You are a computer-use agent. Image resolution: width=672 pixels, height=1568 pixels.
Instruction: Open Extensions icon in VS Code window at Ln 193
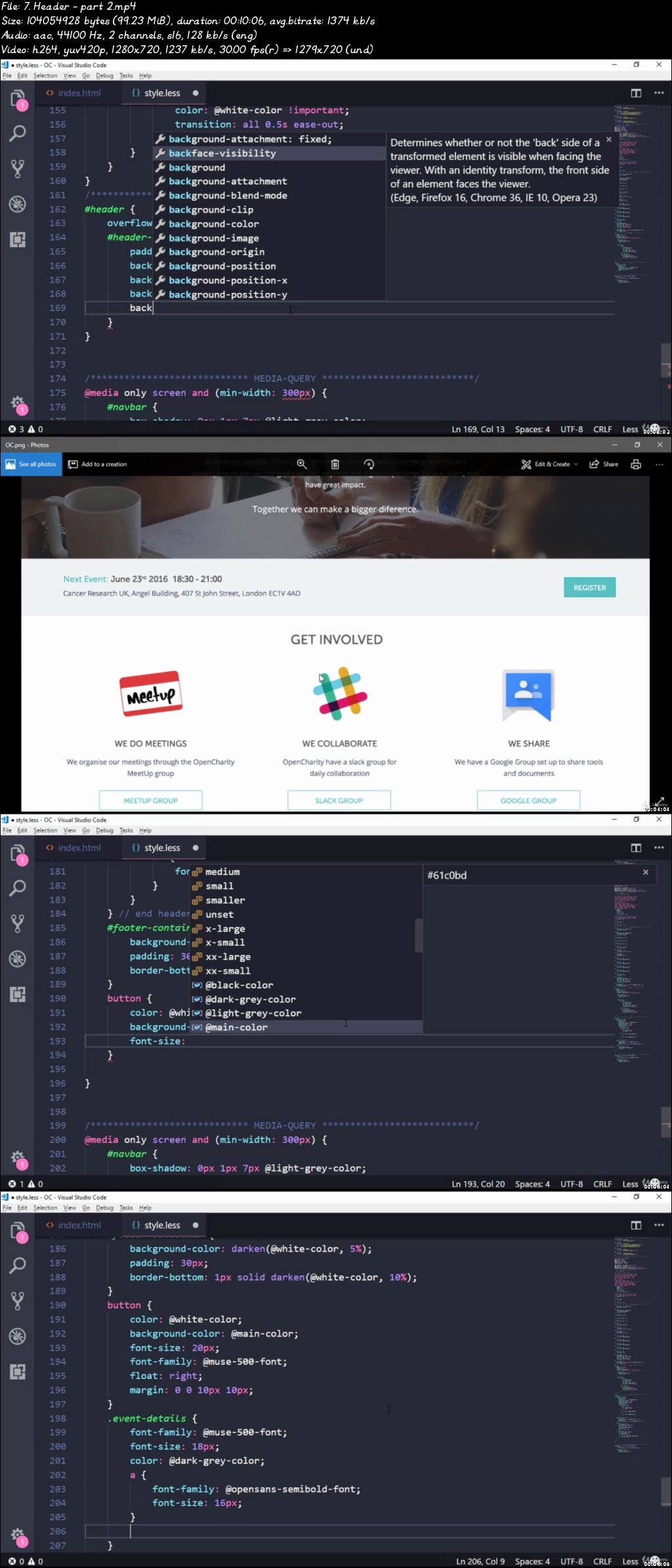point(18,994)
